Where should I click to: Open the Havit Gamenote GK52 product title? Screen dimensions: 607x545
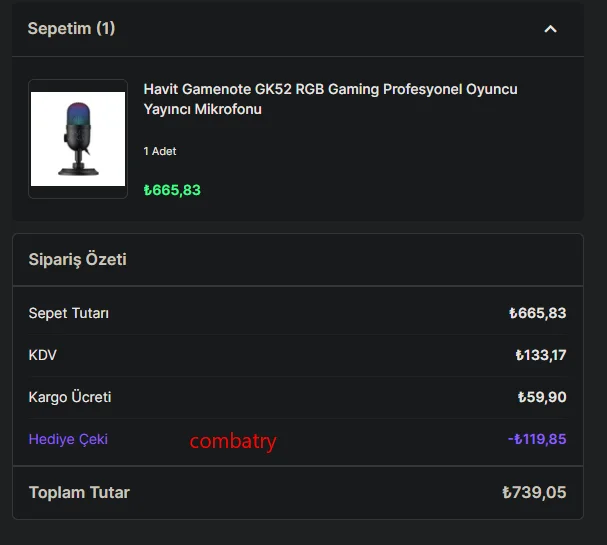[330, 90]
